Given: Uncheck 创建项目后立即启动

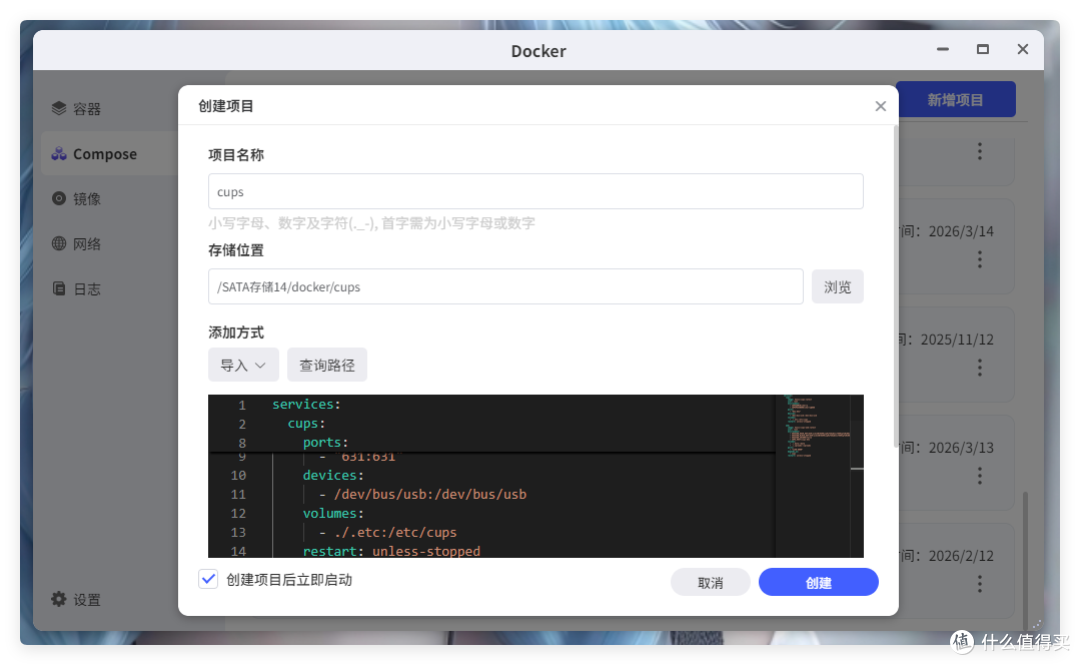Looking at the screenshot, I should click(208, 578).
